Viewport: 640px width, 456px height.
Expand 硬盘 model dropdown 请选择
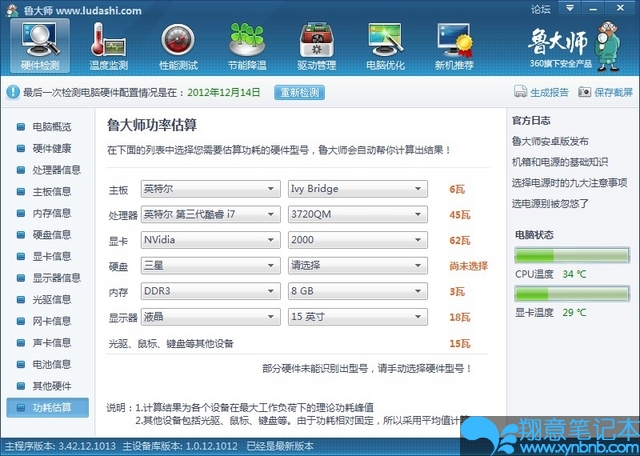pos(358,266)
